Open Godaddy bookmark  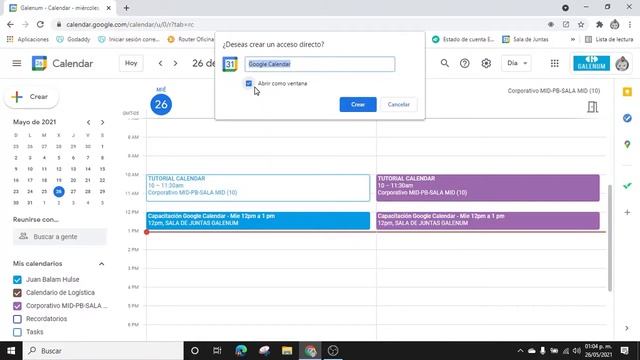click(73, 39)
